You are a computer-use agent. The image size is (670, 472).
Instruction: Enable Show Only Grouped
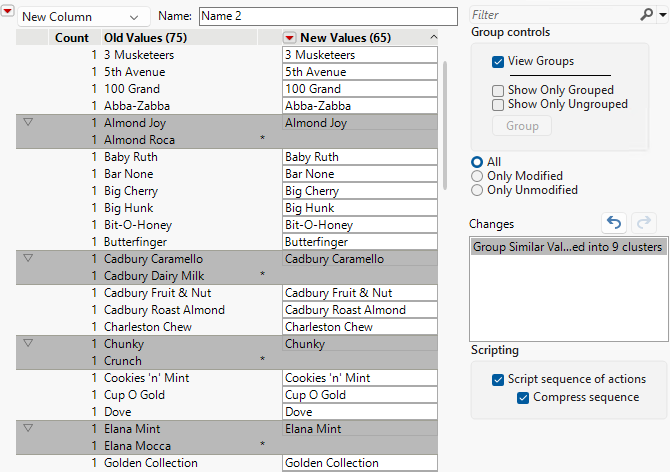coord(498,91)
